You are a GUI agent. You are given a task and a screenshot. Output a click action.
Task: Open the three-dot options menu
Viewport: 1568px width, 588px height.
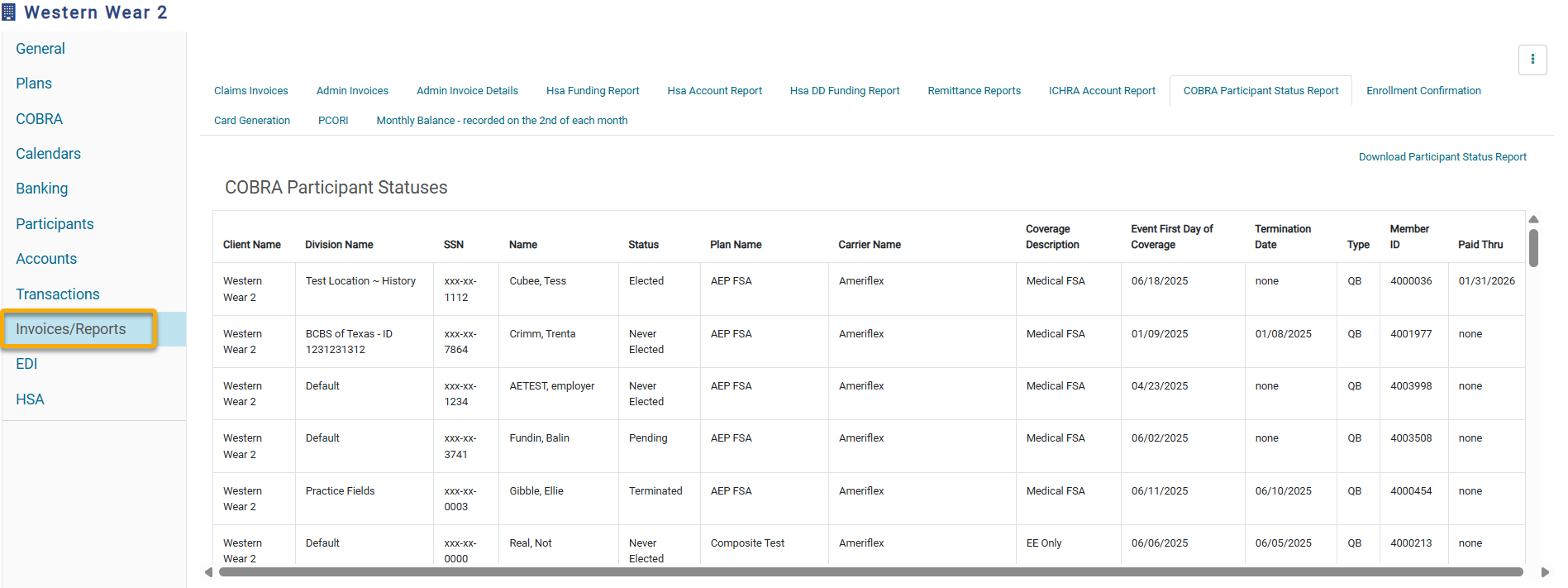pos(1532,60)
